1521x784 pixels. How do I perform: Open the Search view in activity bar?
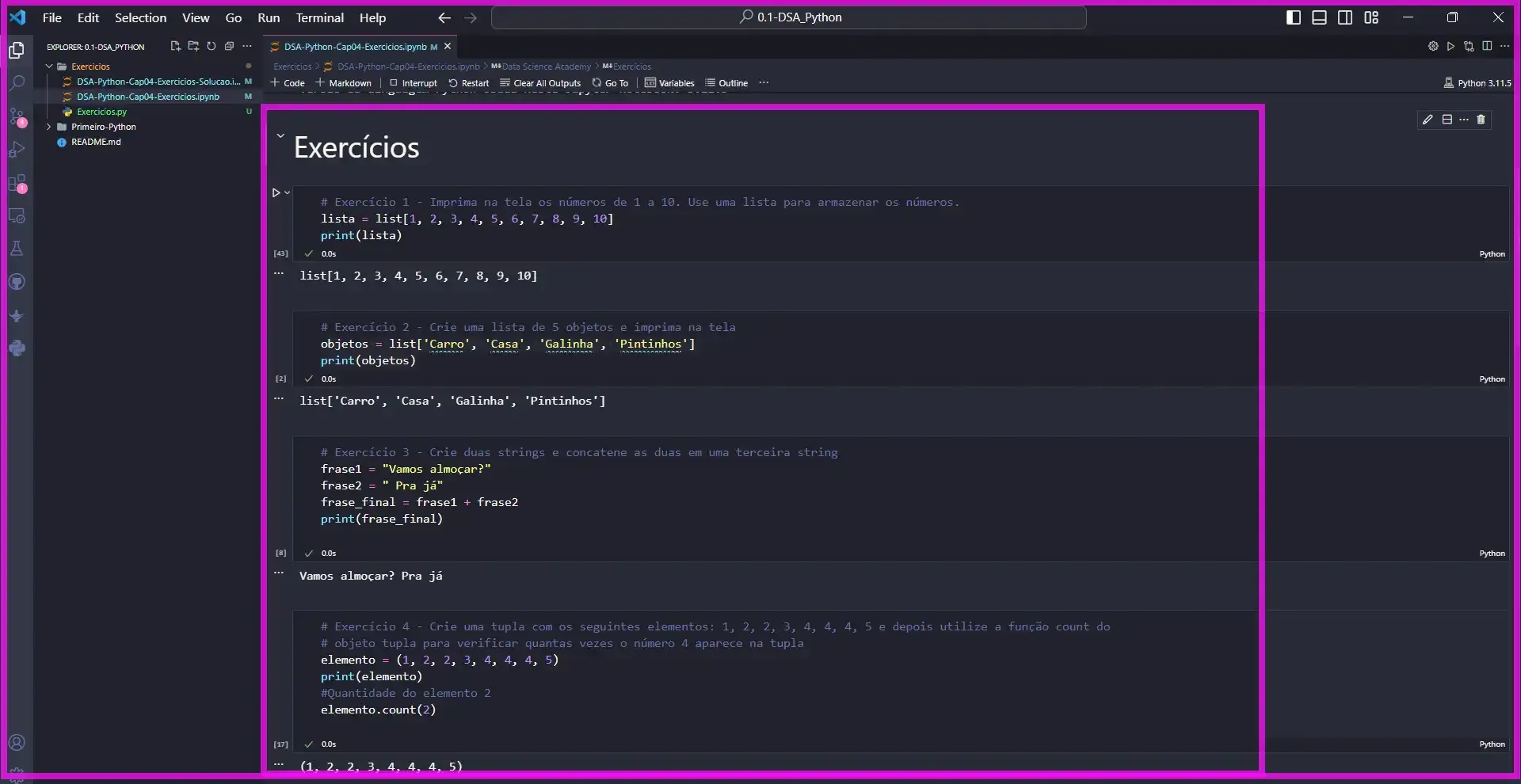[17, 83]
